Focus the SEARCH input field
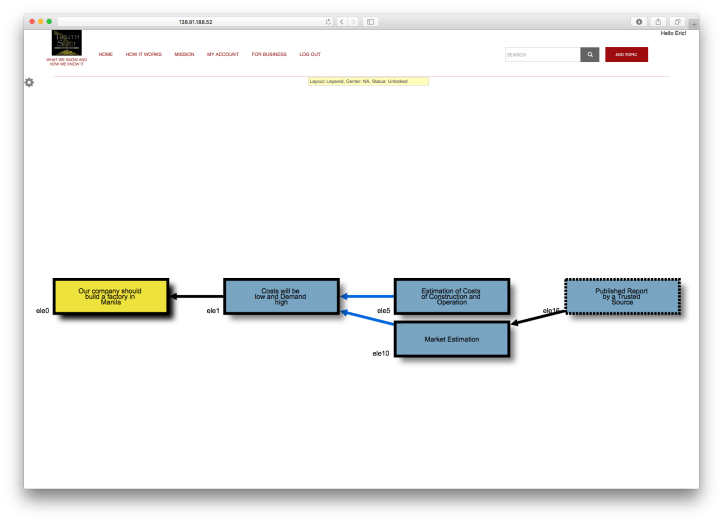723x523 pixels. click(x=542, y=55)
